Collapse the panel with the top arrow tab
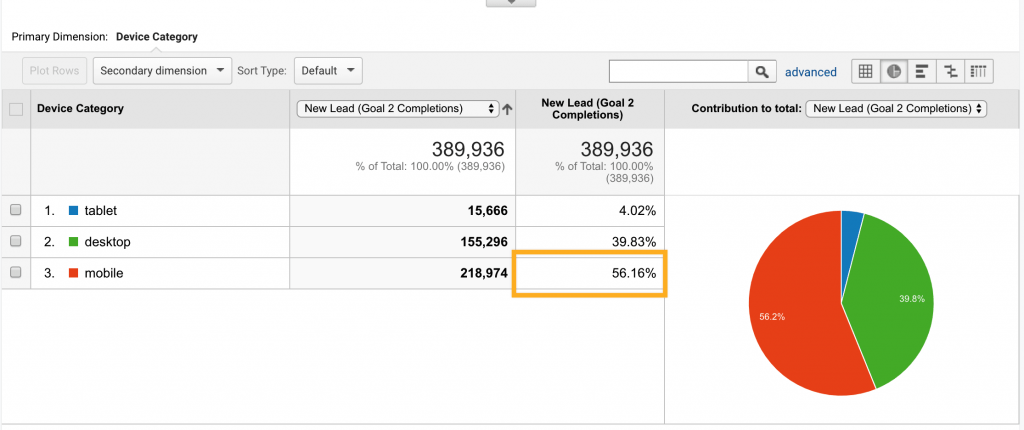 coord(511,3)
